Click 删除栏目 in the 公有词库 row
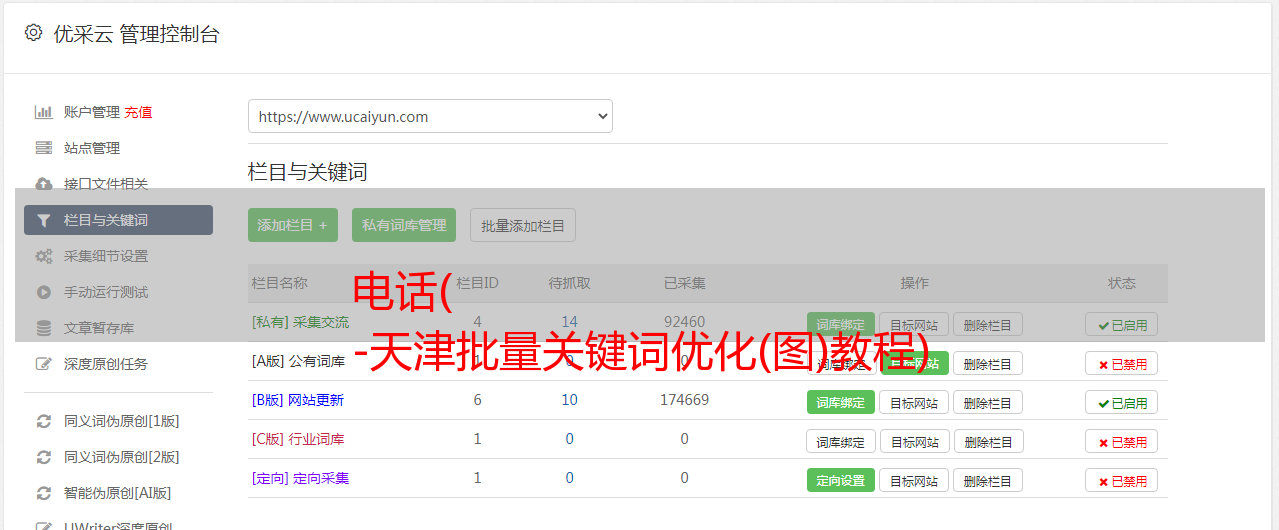This screenshot has width=1279, height=530. (988, 363)
